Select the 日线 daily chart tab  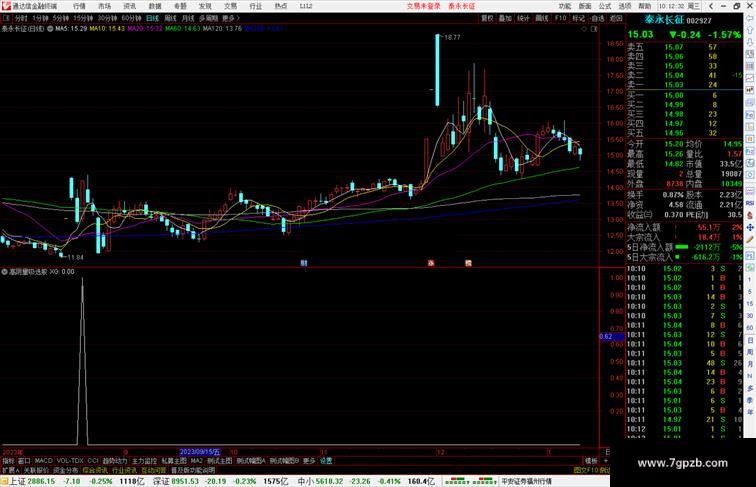click(x=152, y=18)
